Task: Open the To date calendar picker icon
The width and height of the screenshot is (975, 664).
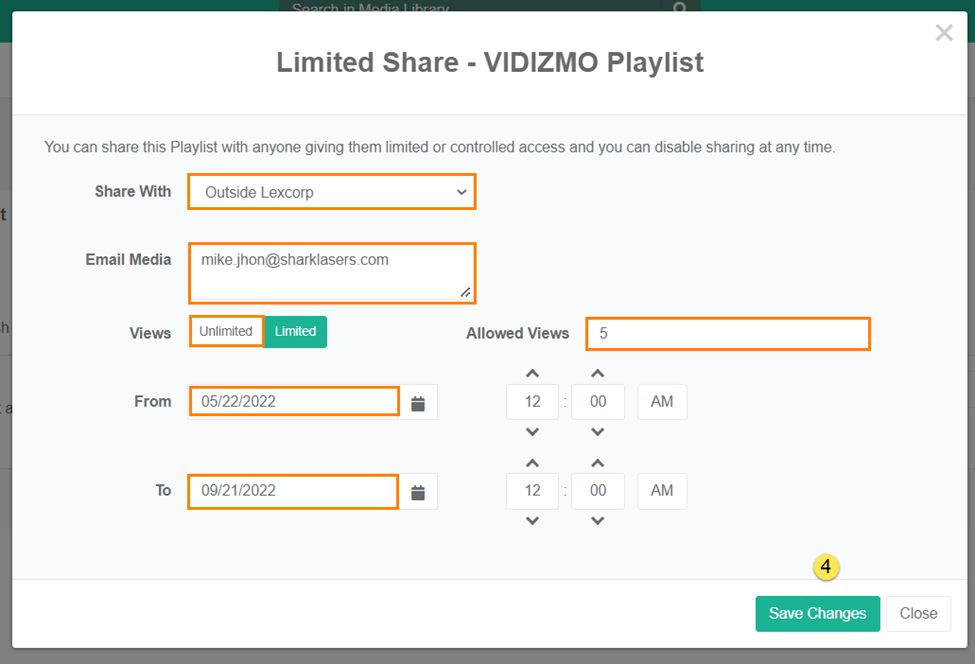Action: click(418, 492)
